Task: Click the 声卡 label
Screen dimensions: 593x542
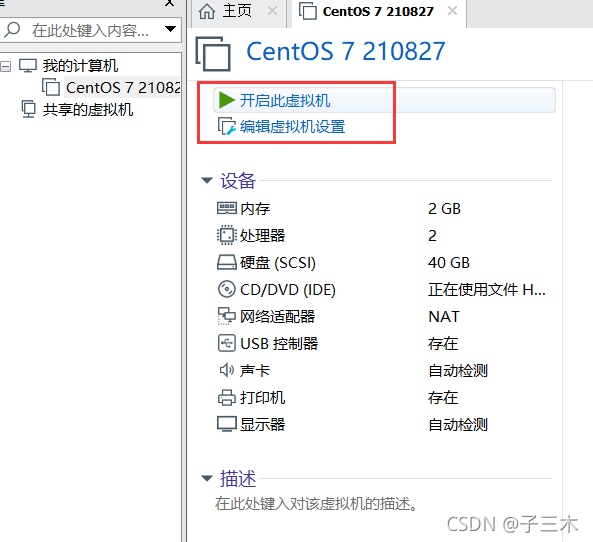Action: (x=255, y=371)
